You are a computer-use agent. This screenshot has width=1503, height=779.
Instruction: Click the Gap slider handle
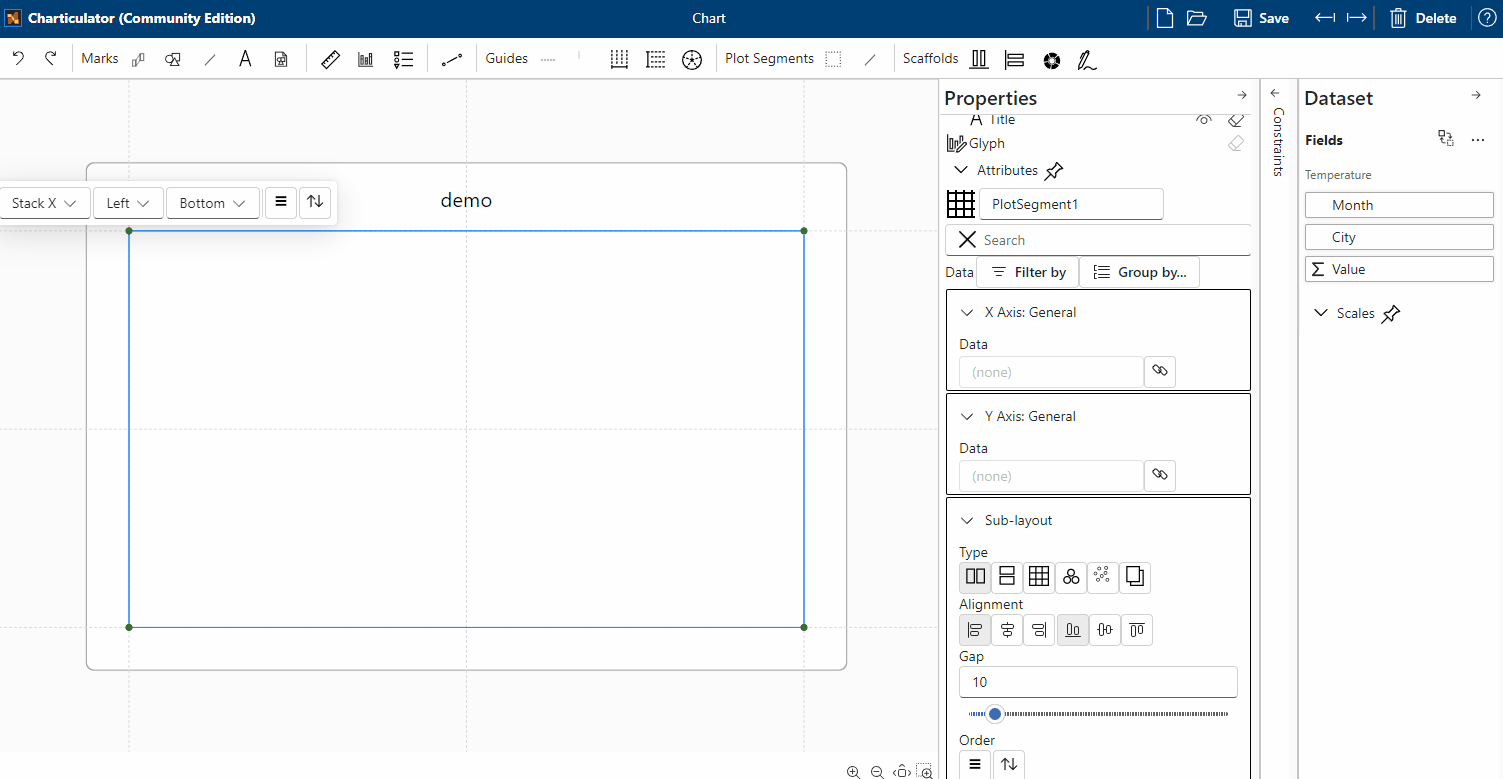(x=994, y=714)
